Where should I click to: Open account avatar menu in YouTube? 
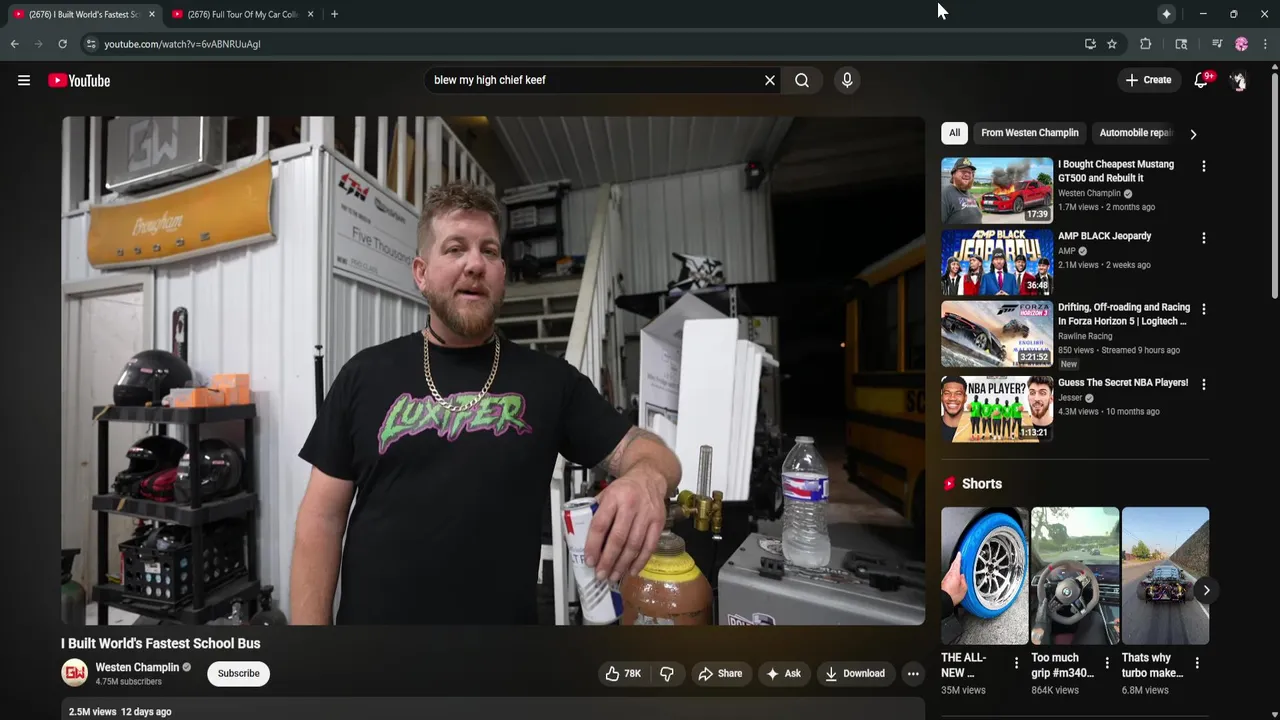1238,81
